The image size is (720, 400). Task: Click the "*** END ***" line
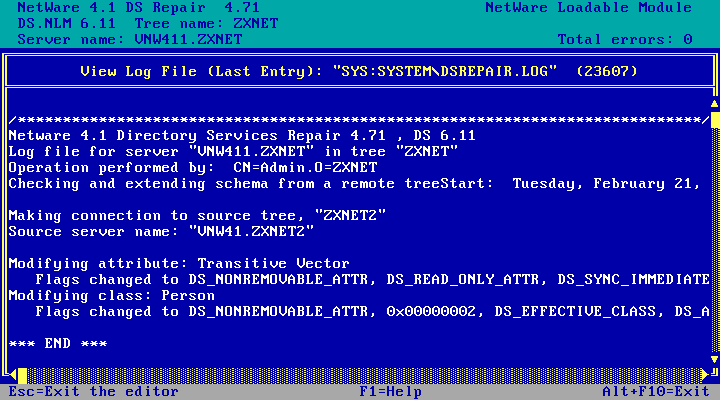point(58,343)
